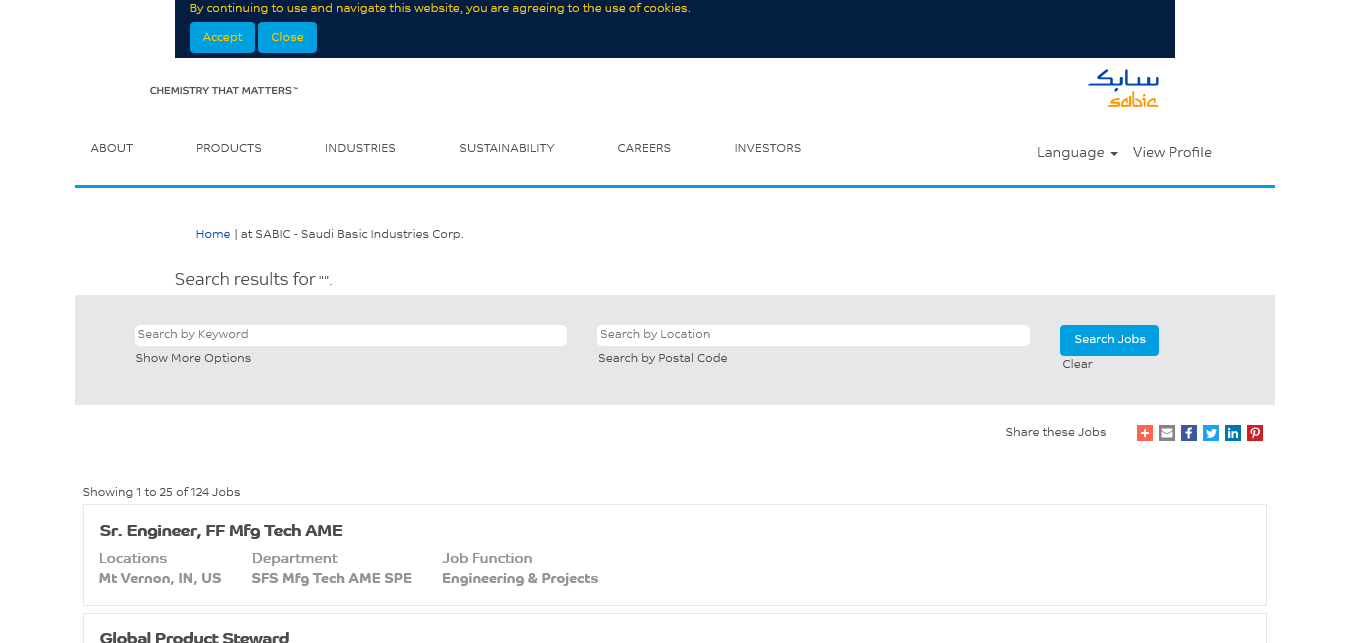Open the Sustainability menu
The height and width of the screenshot is (643, 1366).
506,149
